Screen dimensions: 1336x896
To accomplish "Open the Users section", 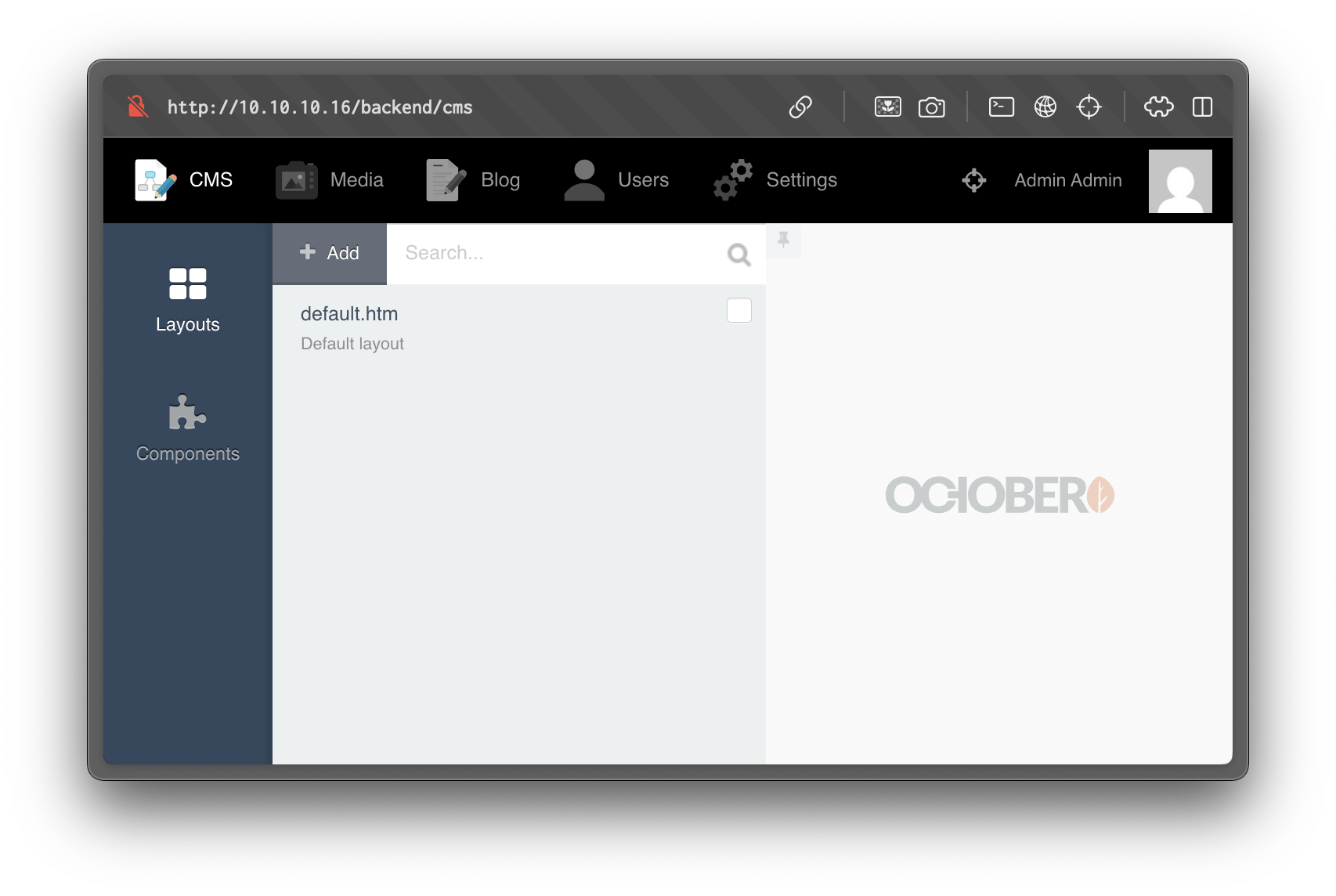I will [616, 180].
